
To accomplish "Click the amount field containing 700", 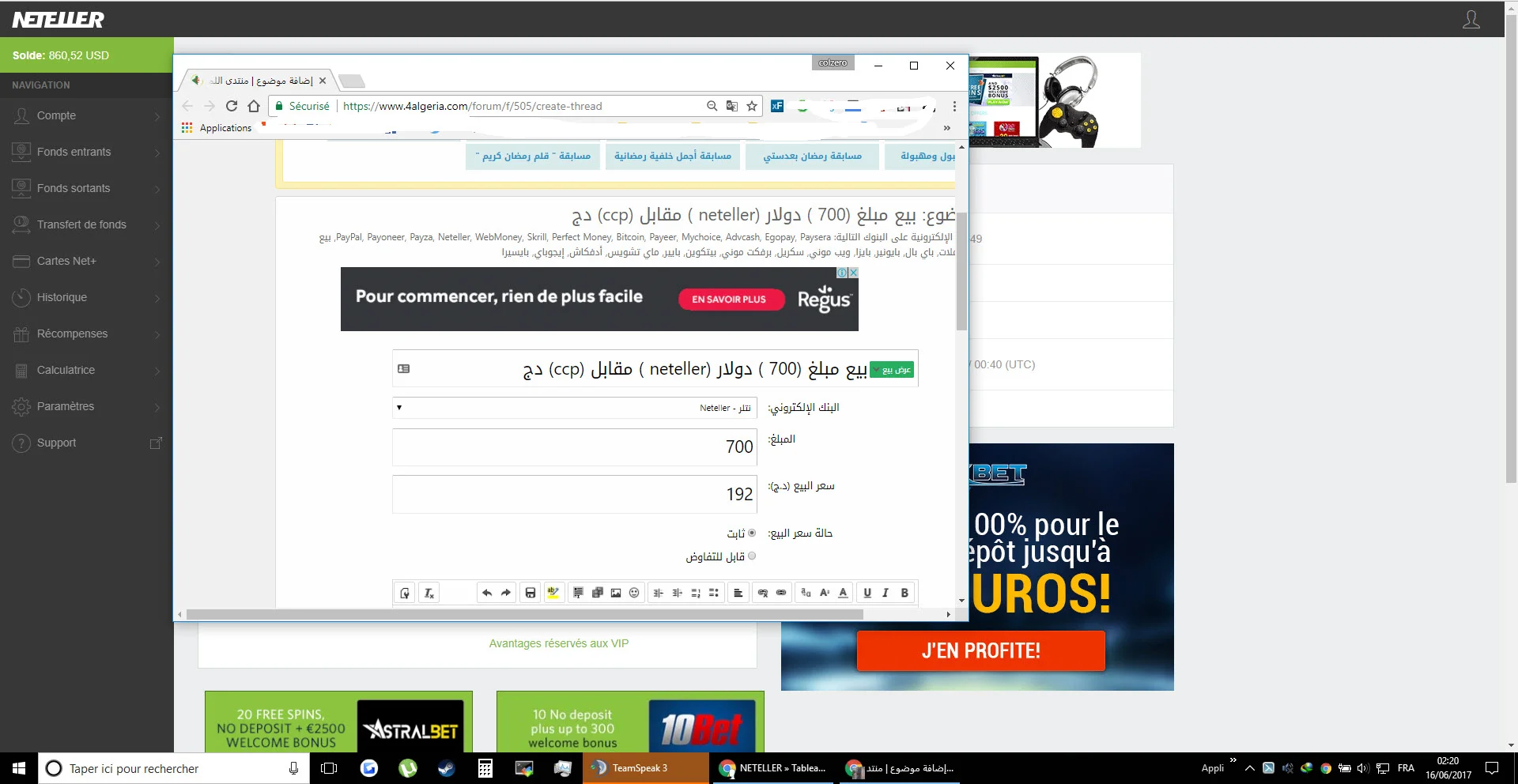I will pos(574,447).
